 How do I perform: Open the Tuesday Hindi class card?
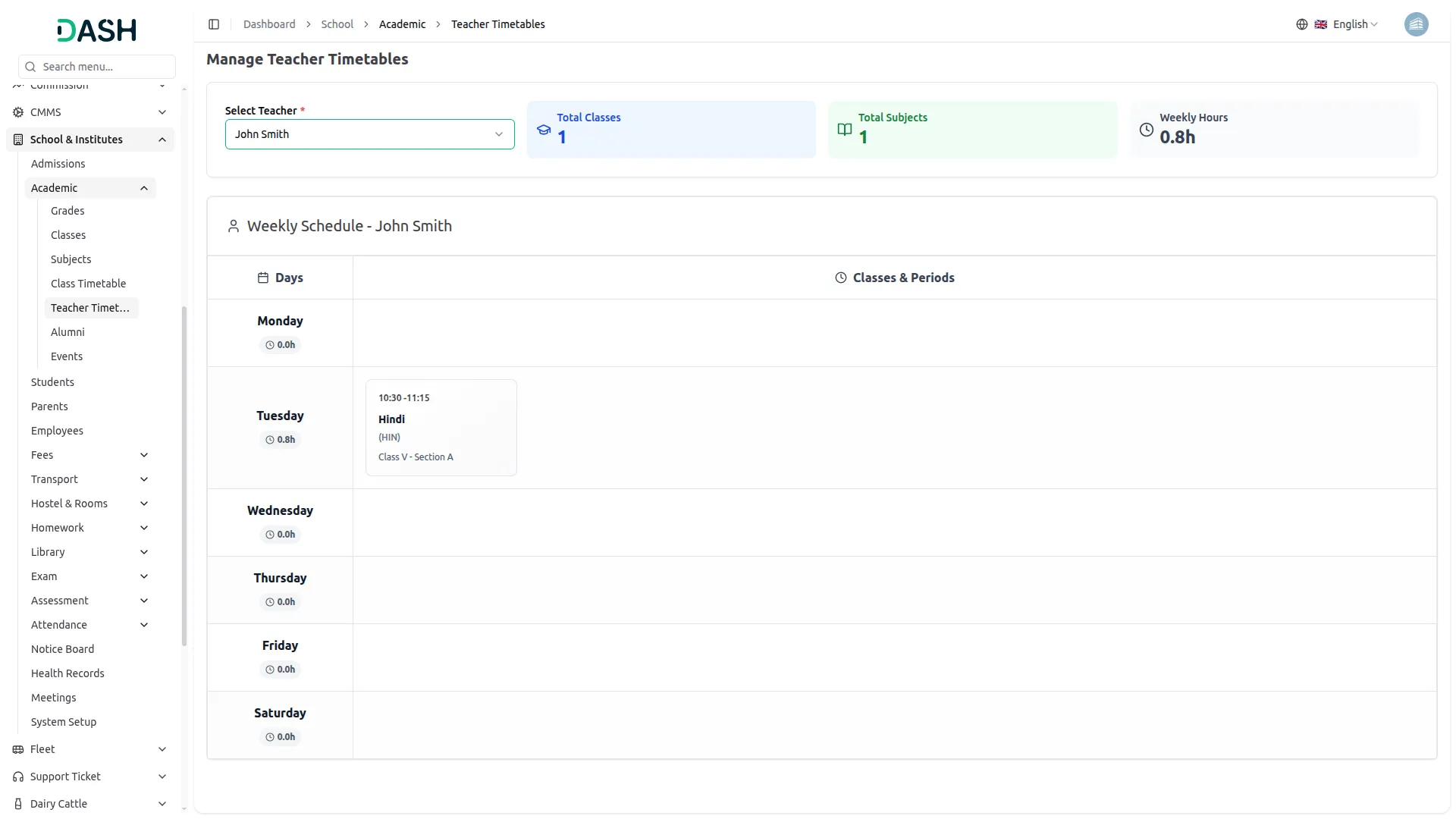point(441,428)
